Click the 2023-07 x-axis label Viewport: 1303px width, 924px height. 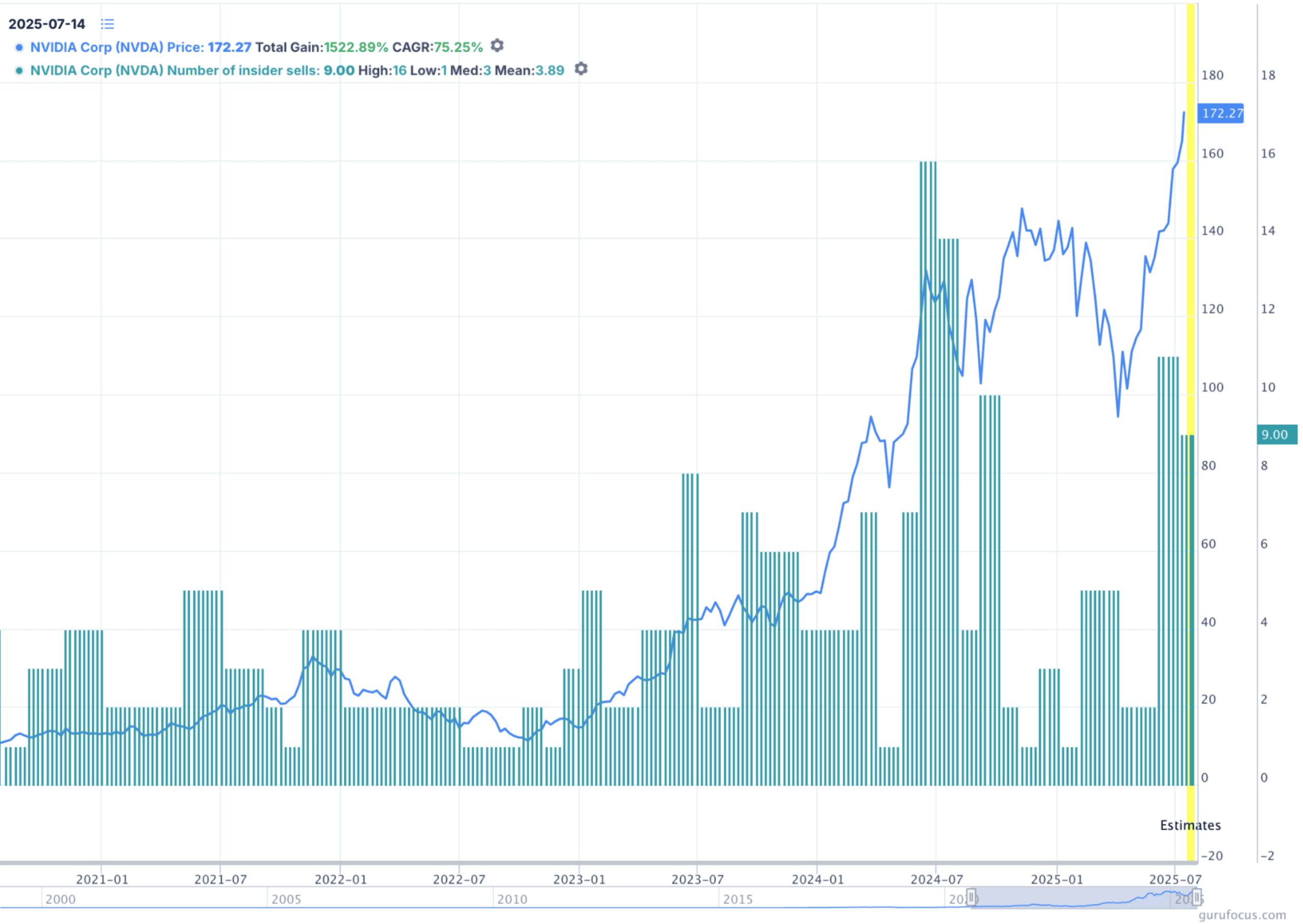698,880
